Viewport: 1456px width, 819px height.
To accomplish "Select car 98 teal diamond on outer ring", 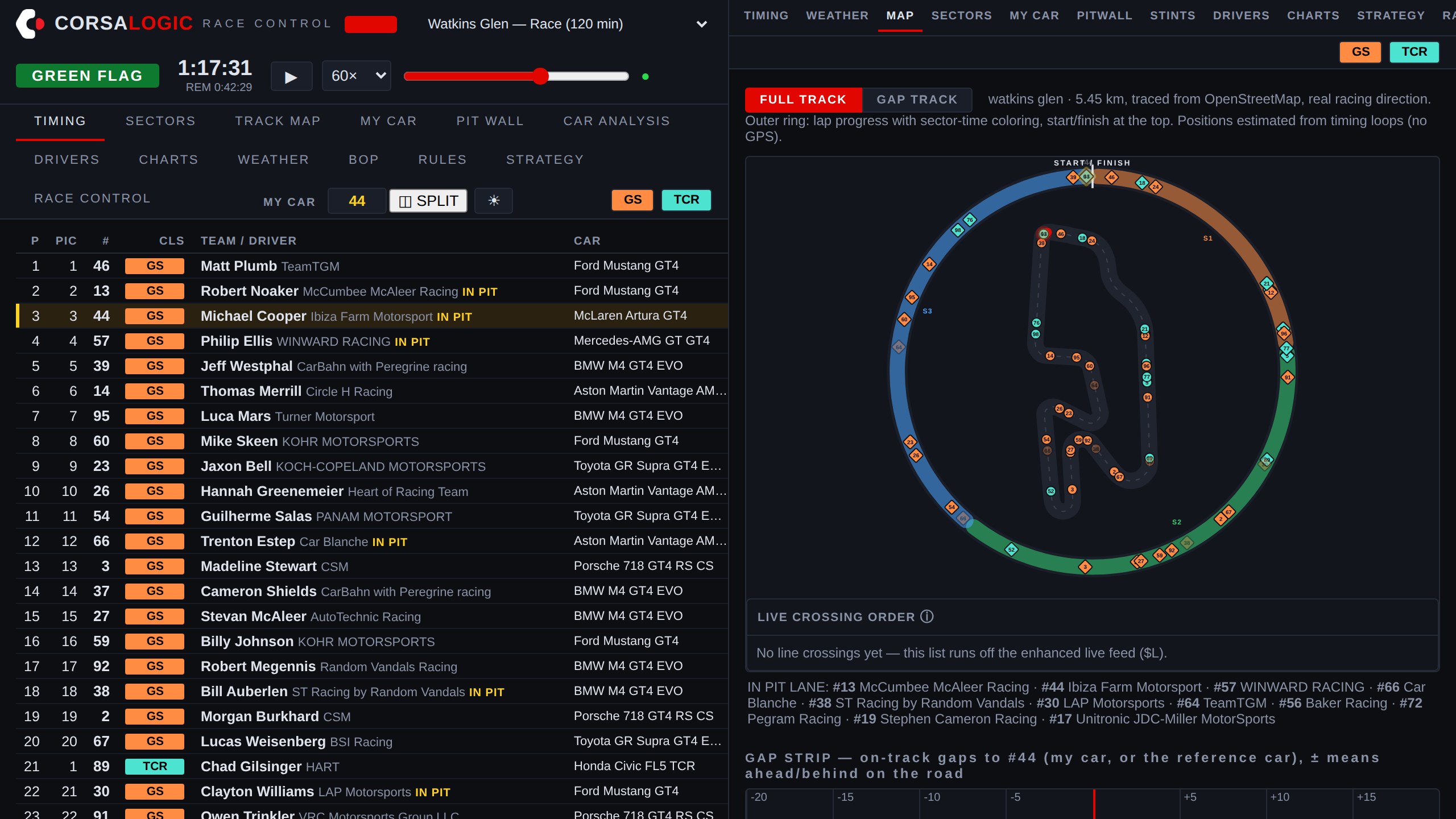I will 958,230.
